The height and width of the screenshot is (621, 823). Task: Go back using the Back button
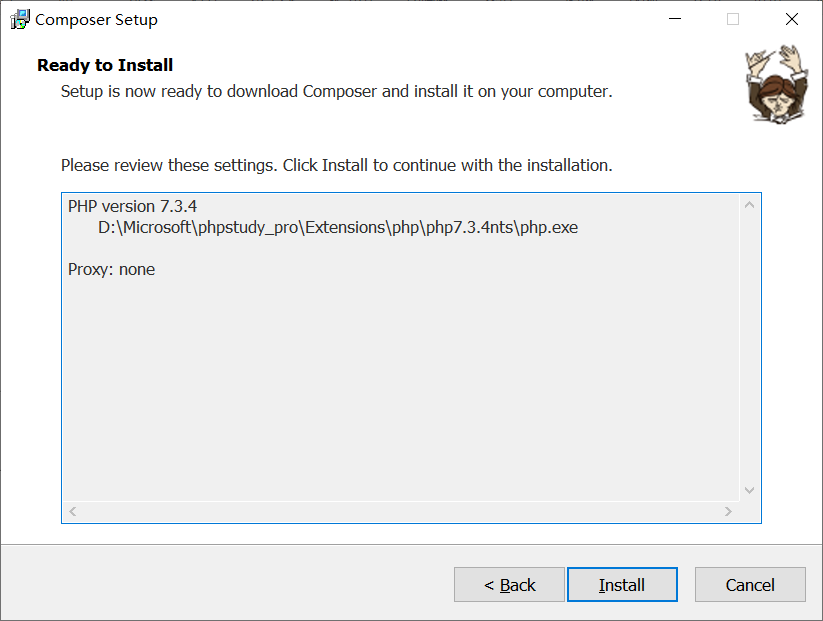509,584
